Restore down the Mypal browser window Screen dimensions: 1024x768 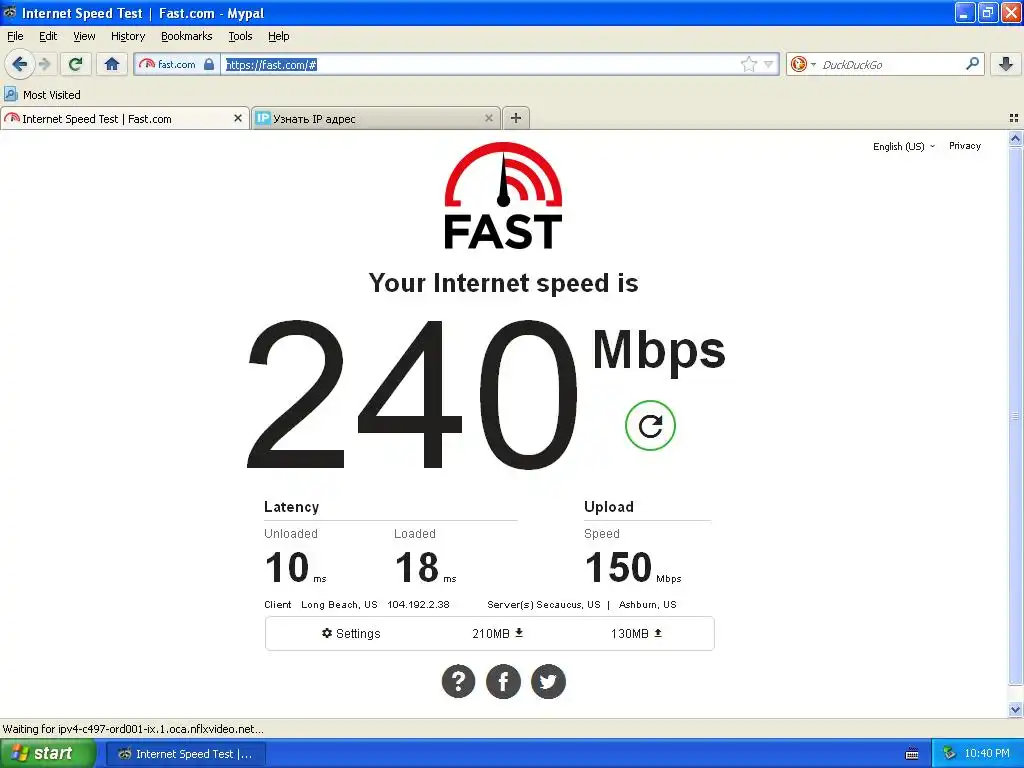tap(987, 12)
